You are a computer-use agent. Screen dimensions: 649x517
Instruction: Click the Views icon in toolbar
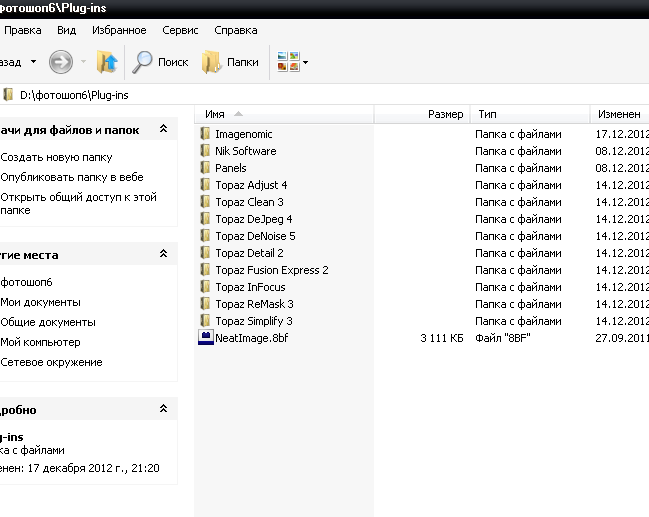[287, 62]
